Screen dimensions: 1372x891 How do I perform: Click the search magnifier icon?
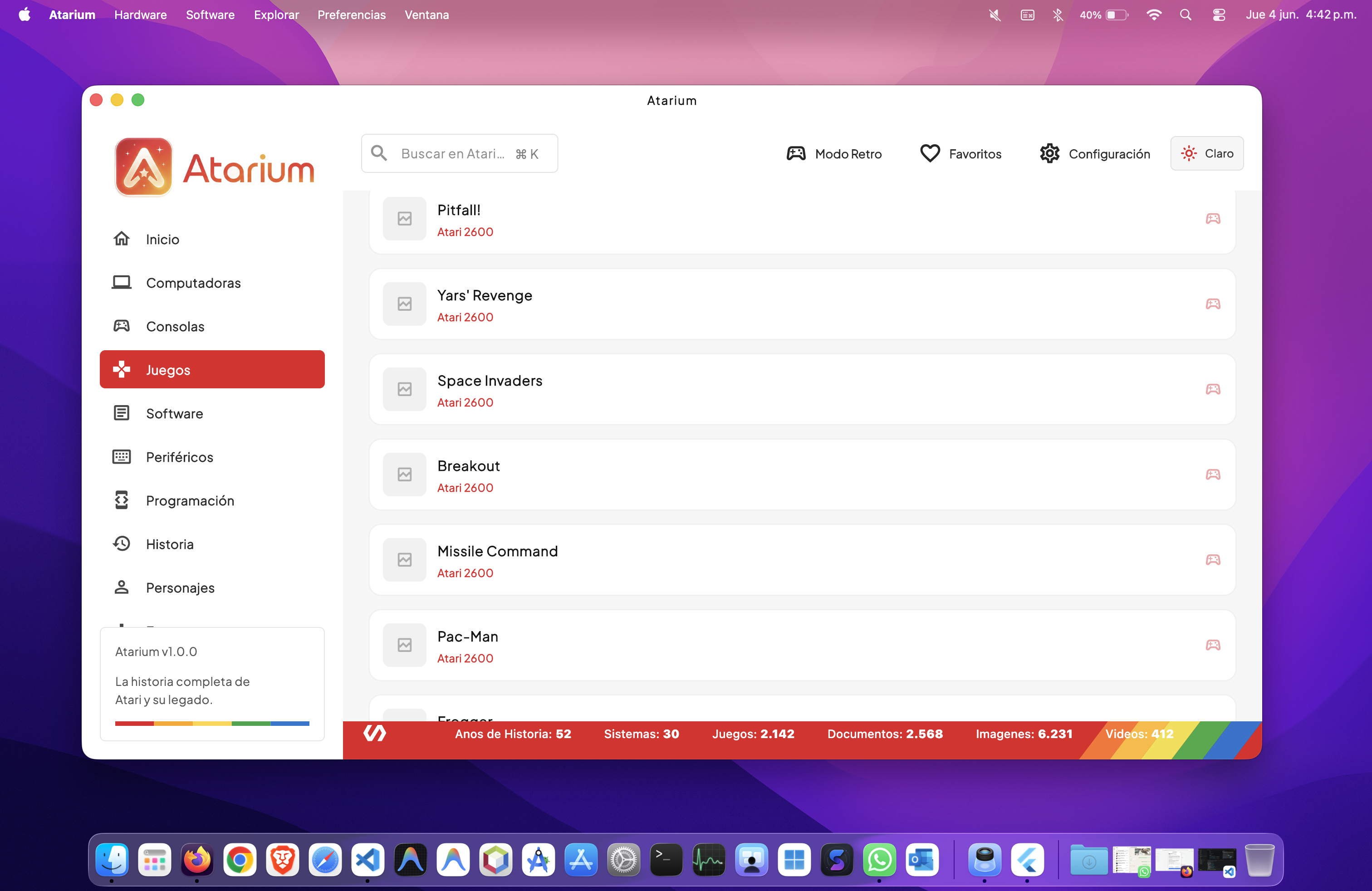tap(379, 153)
